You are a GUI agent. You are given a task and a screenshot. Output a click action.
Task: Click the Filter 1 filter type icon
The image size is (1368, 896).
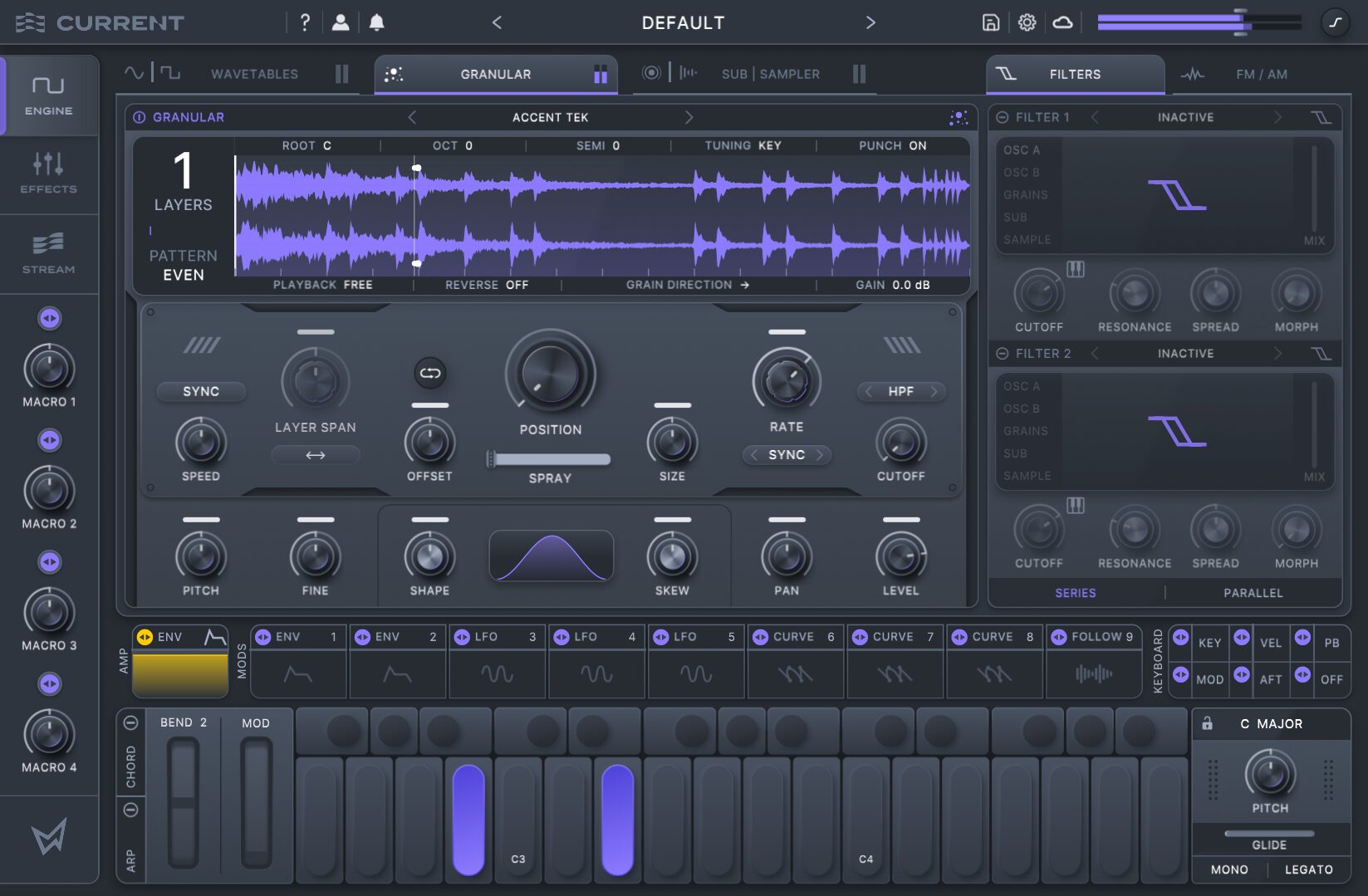tap(1321, 118)
